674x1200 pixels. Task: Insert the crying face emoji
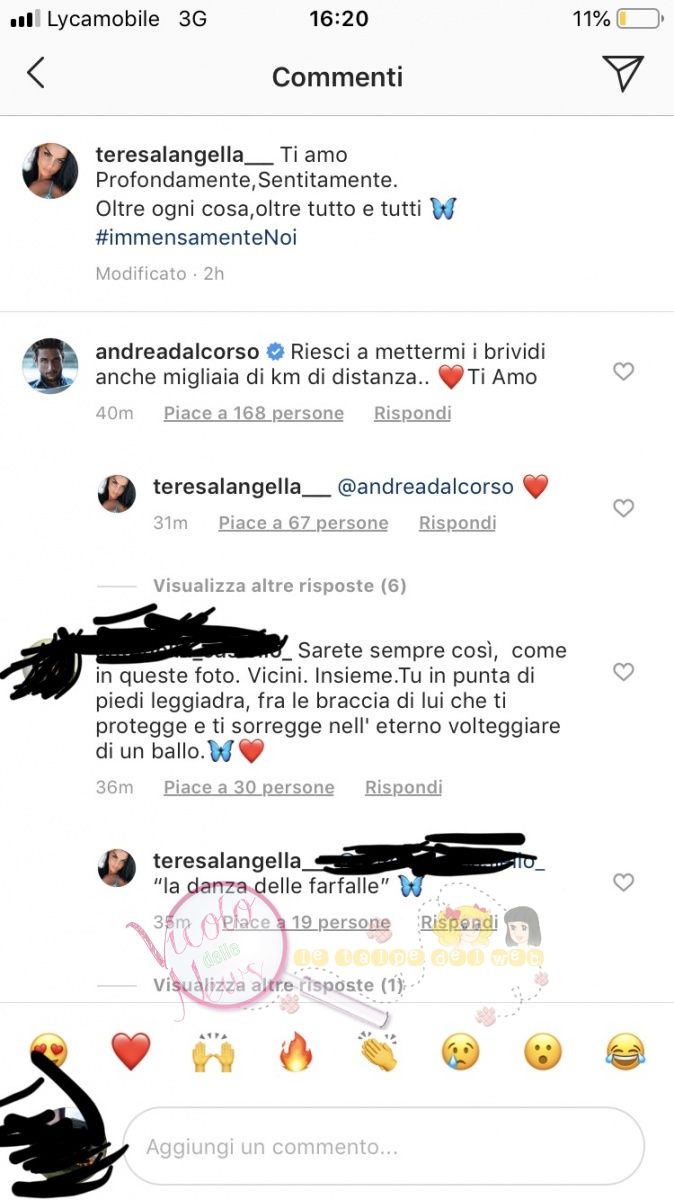pos(461,1051)
